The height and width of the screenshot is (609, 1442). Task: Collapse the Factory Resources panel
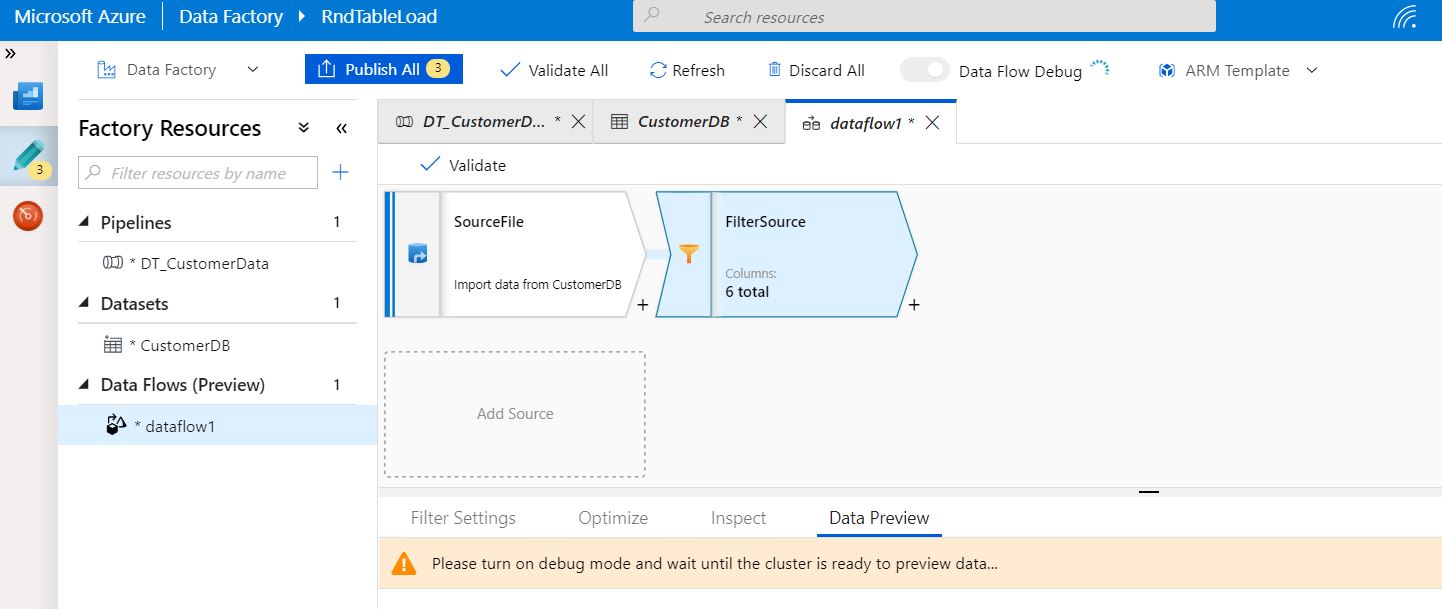[341, 128]
